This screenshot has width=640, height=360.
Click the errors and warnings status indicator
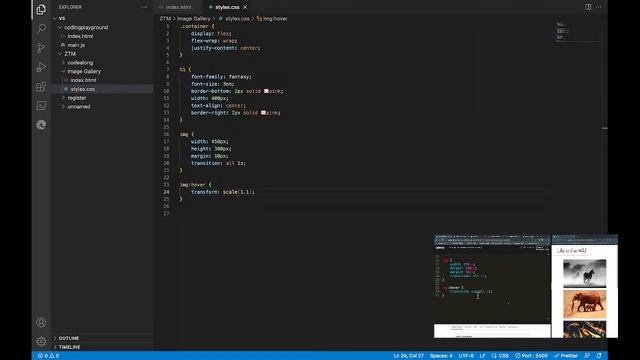(49, 356)
